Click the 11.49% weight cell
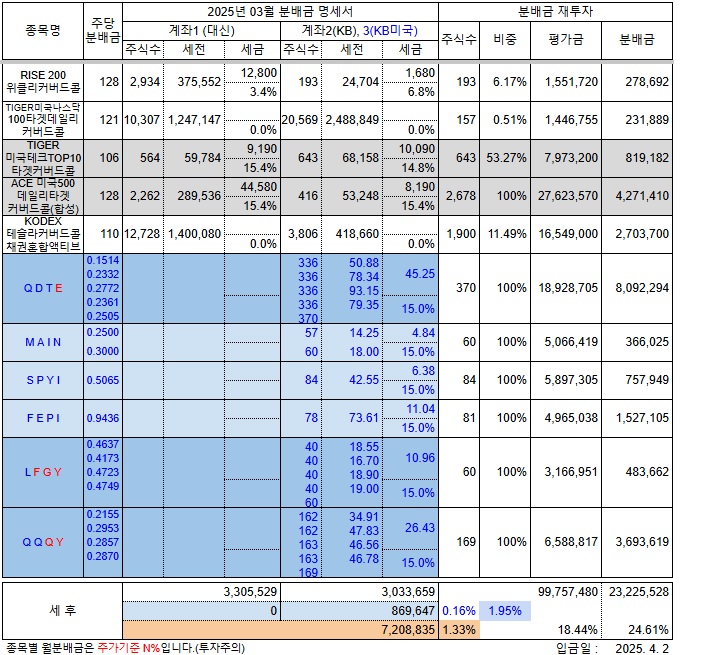The image size is (711, 655). (x=507, y=234)
